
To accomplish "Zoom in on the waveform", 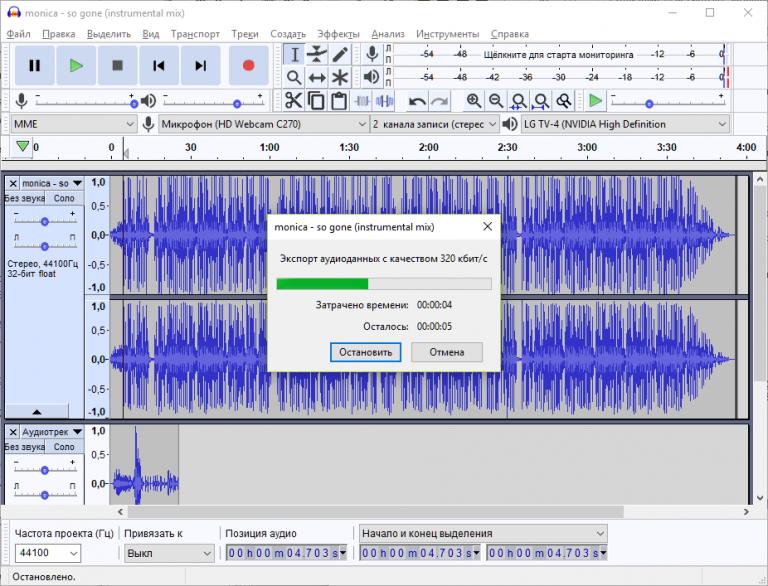I will click(474, 101).
